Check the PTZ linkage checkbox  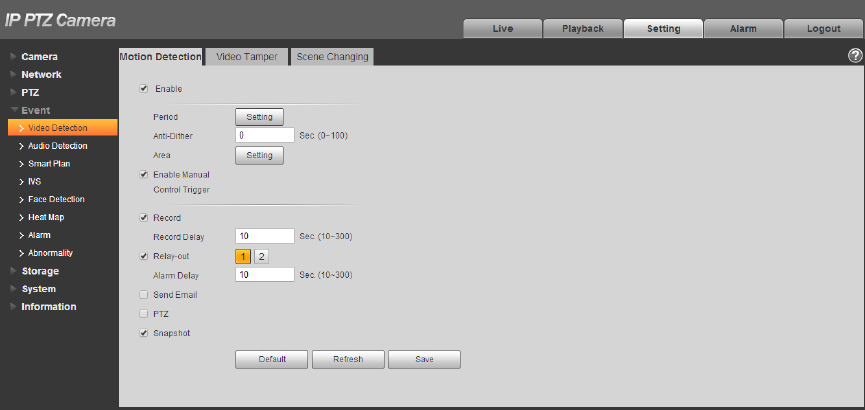[144, 314]
